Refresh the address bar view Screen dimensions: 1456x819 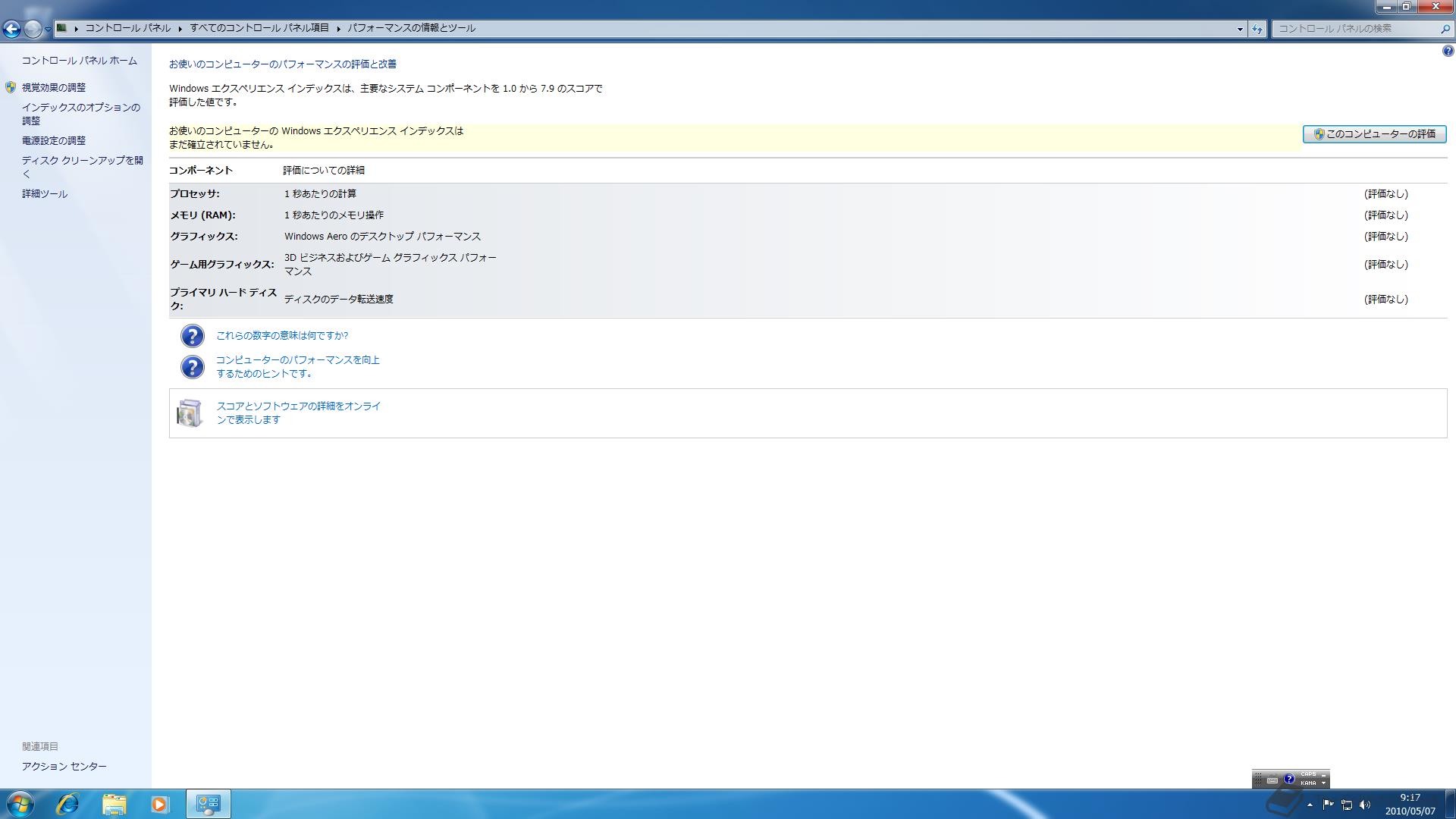pos(1257,29)
